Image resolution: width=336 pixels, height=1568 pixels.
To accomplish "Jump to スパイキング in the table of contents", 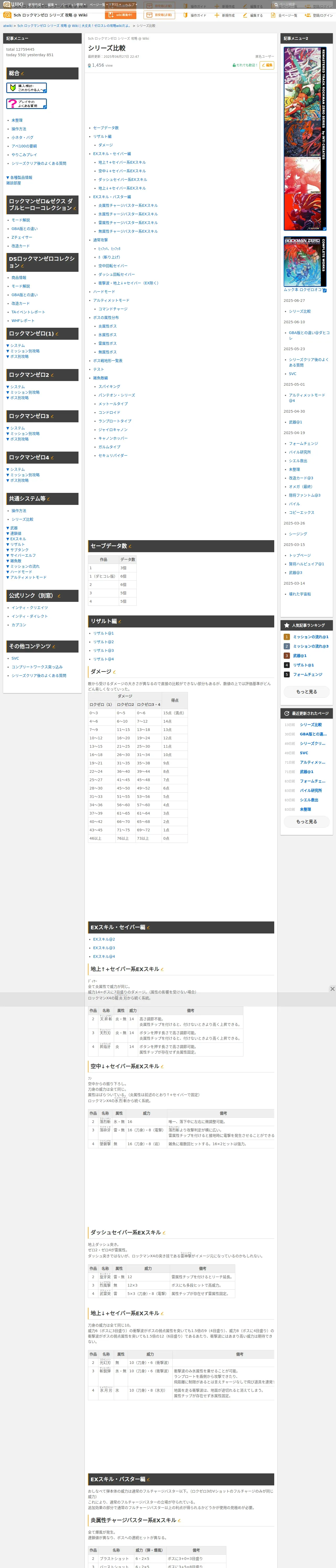I will coord(110,387).
